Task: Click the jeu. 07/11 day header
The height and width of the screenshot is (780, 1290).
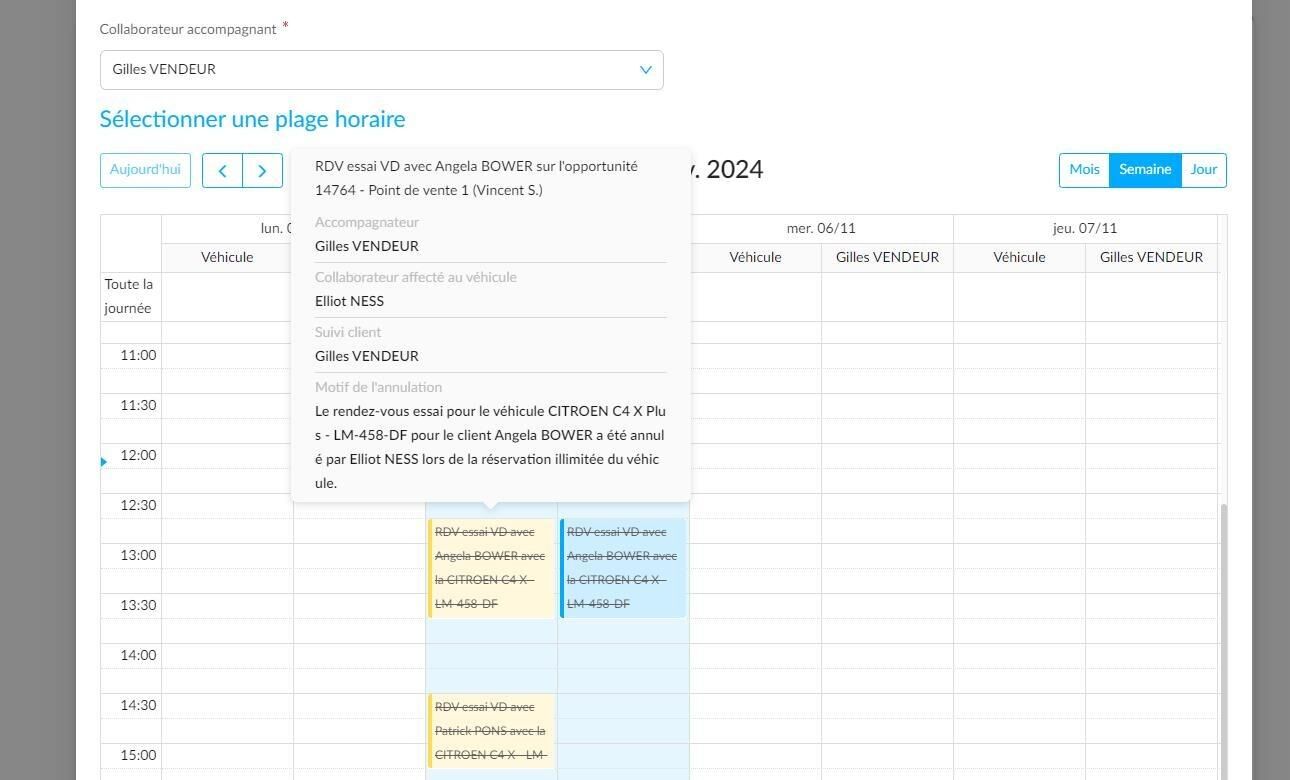Action: [x=1085, y=228]
